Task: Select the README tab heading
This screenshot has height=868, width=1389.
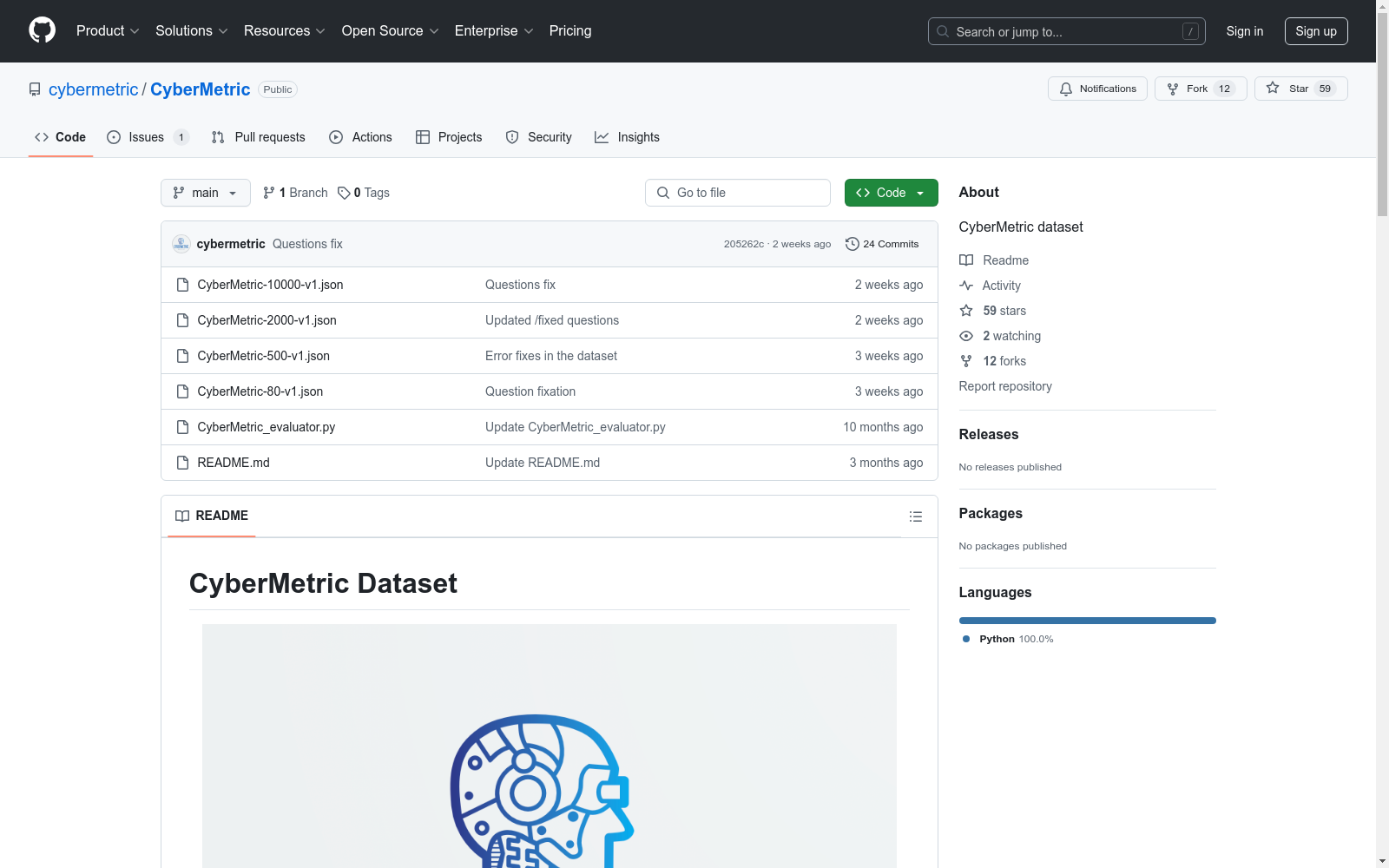Action: tap(212, 516)
